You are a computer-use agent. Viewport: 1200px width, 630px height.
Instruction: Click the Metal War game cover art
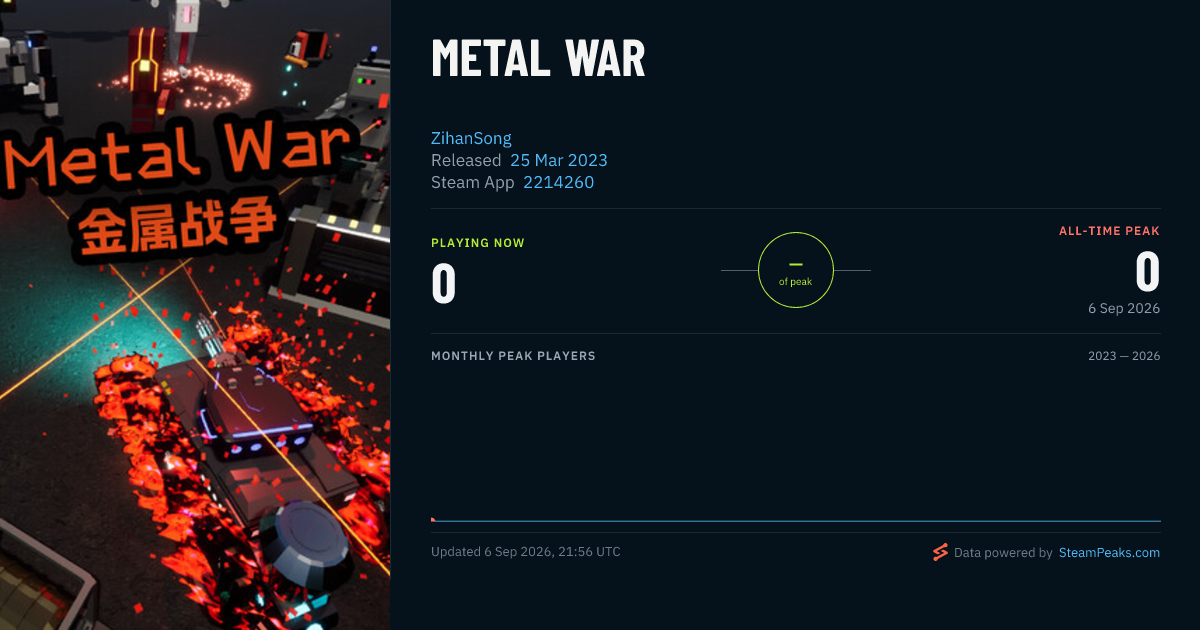coord(195,315)
